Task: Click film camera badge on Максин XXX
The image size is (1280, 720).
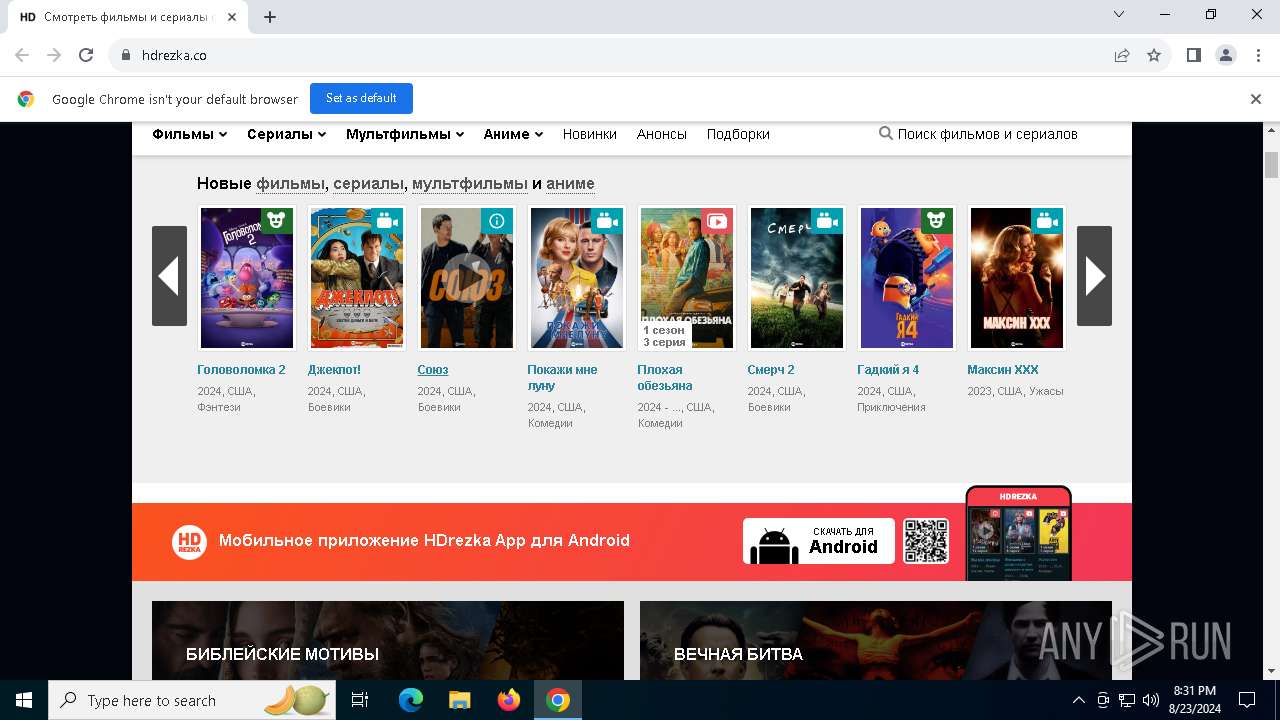Action: tap(1047, 221)
